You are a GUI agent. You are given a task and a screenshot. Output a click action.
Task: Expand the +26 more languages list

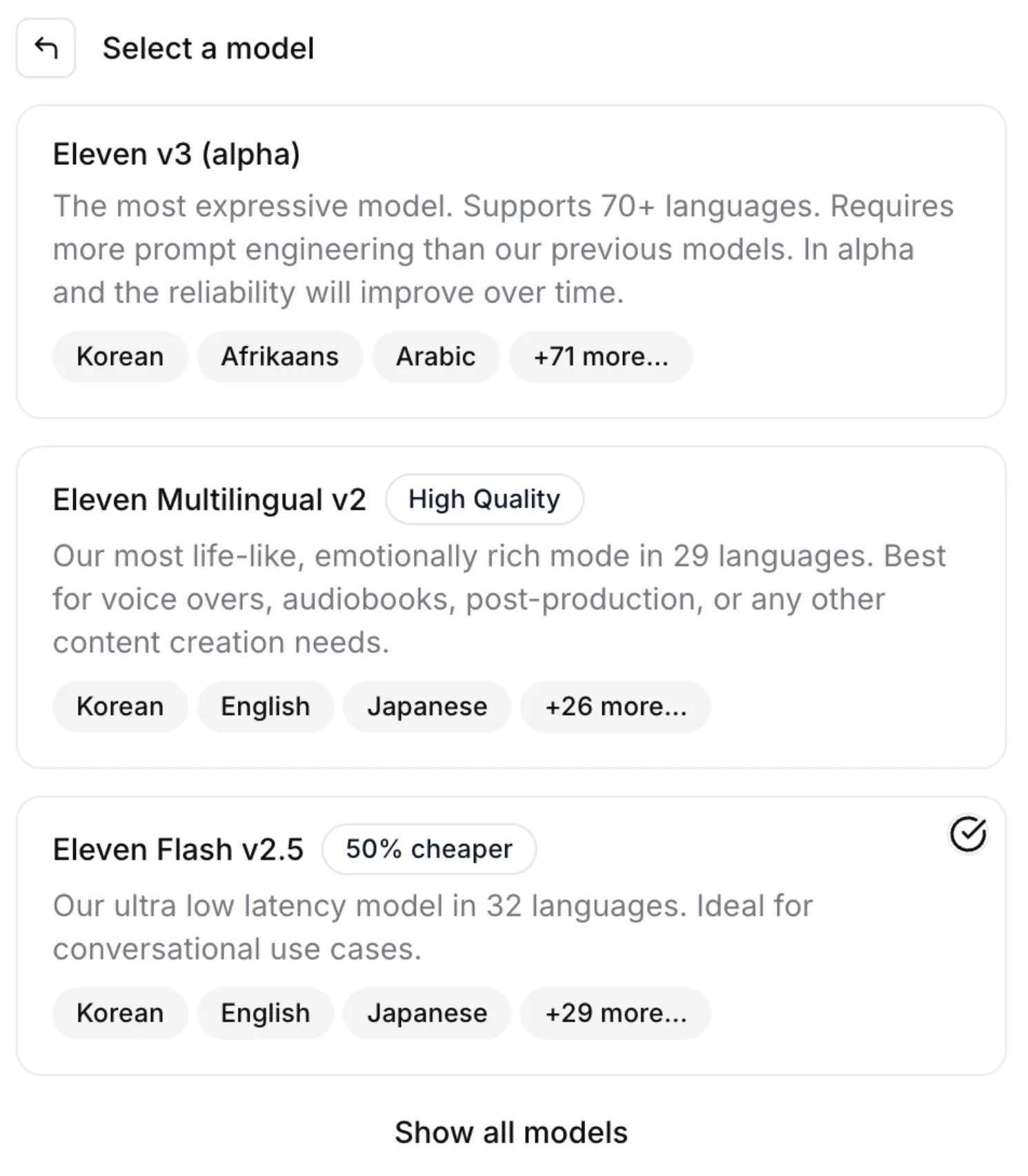[616, 706]
